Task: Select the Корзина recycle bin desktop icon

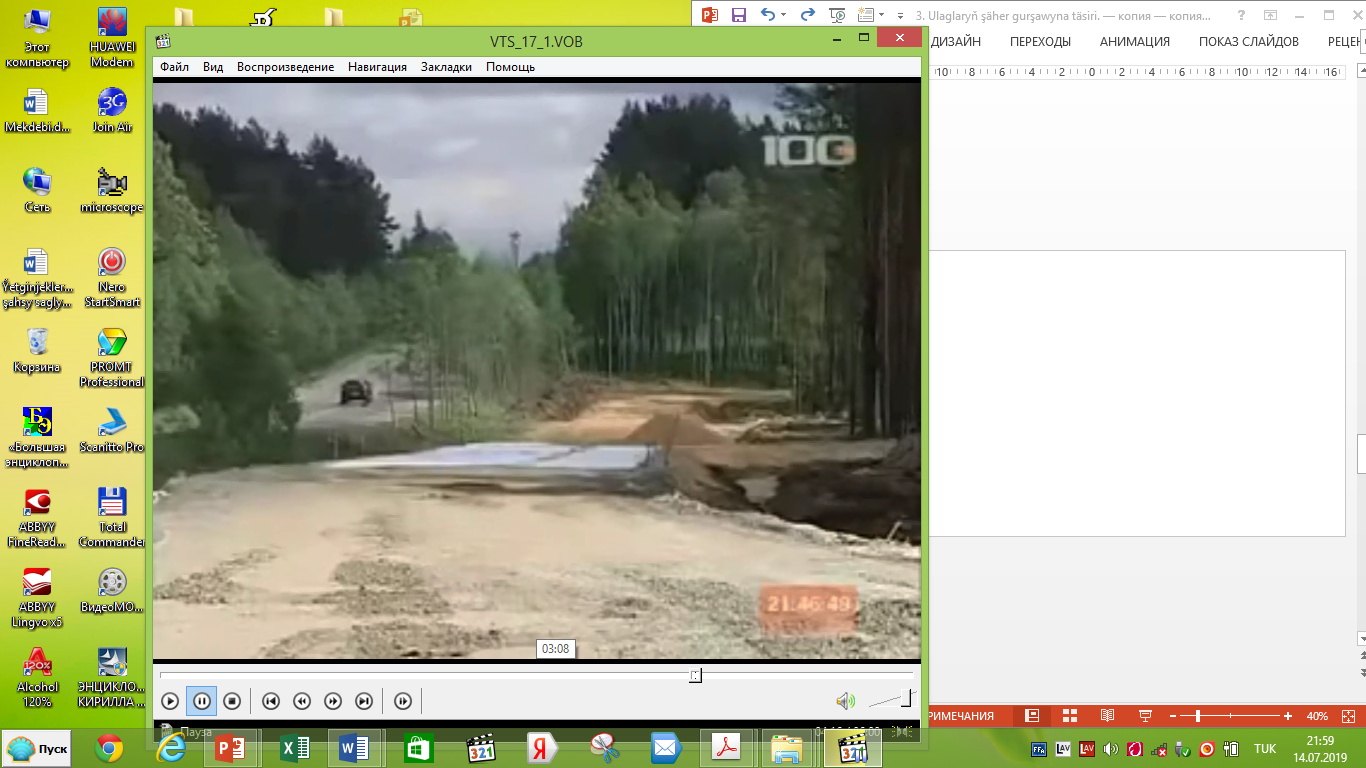Action: point(37,350)
